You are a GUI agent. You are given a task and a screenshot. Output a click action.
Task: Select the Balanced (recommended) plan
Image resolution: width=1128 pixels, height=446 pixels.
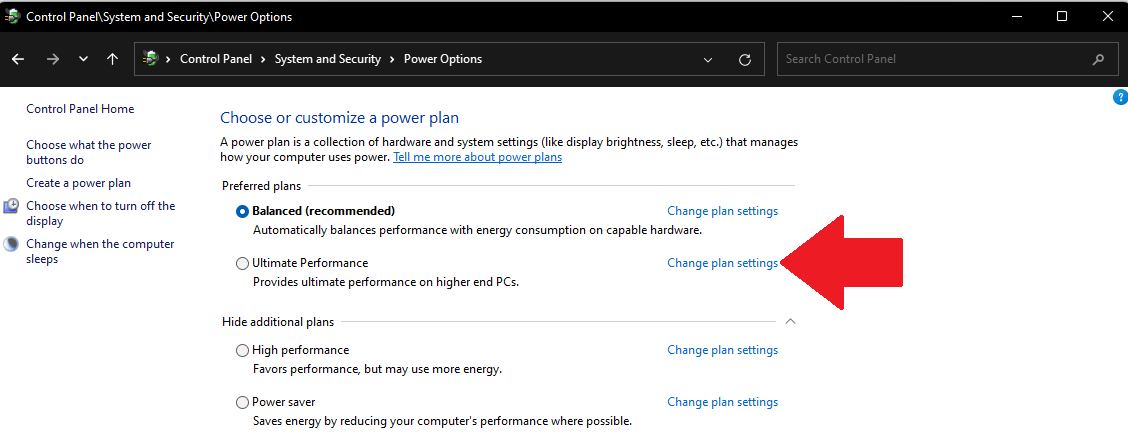pyautogui.click(x=242, y=211)
